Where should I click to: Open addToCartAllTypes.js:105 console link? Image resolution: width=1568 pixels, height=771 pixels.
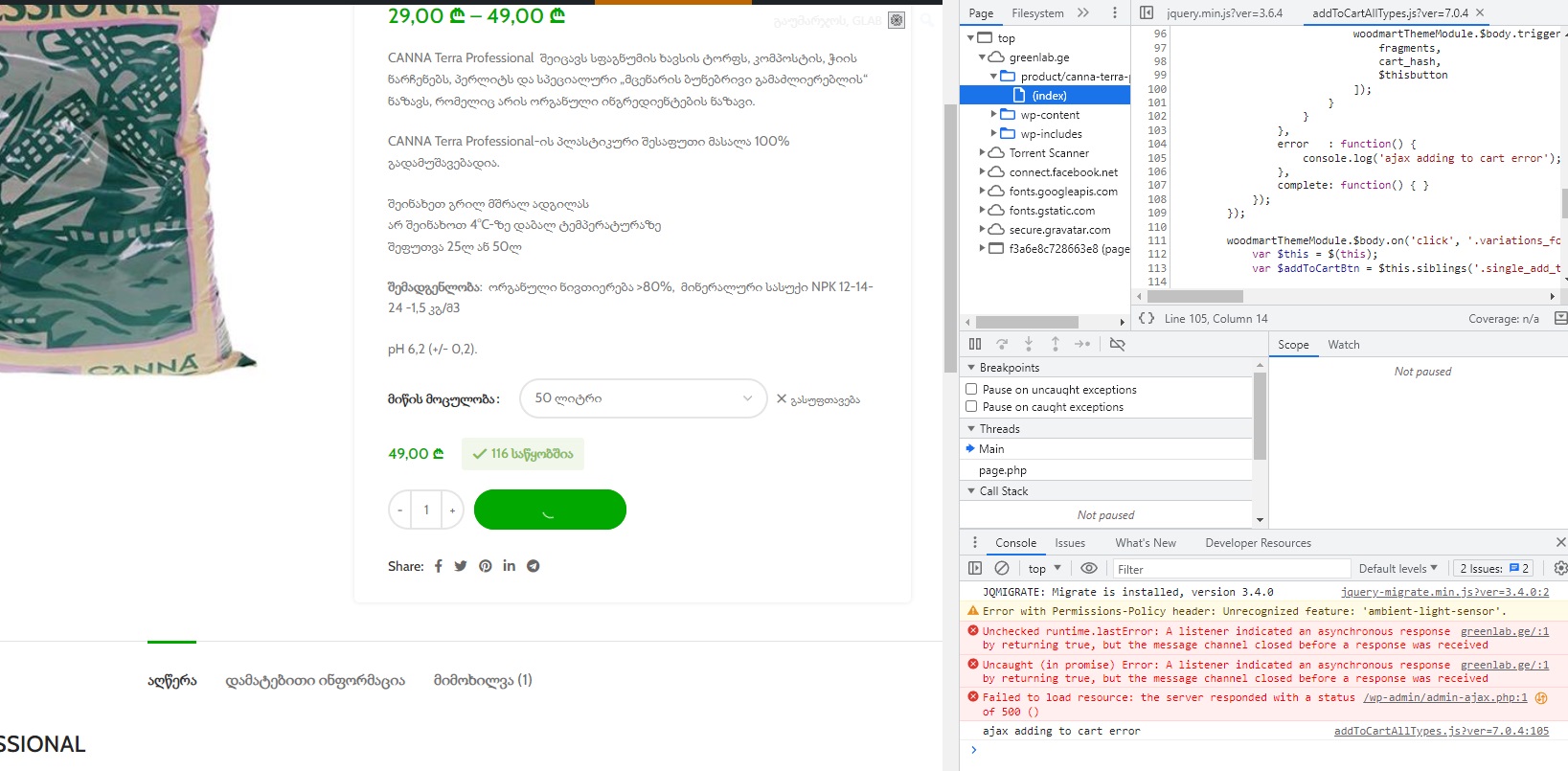[x=1442, y=731]
